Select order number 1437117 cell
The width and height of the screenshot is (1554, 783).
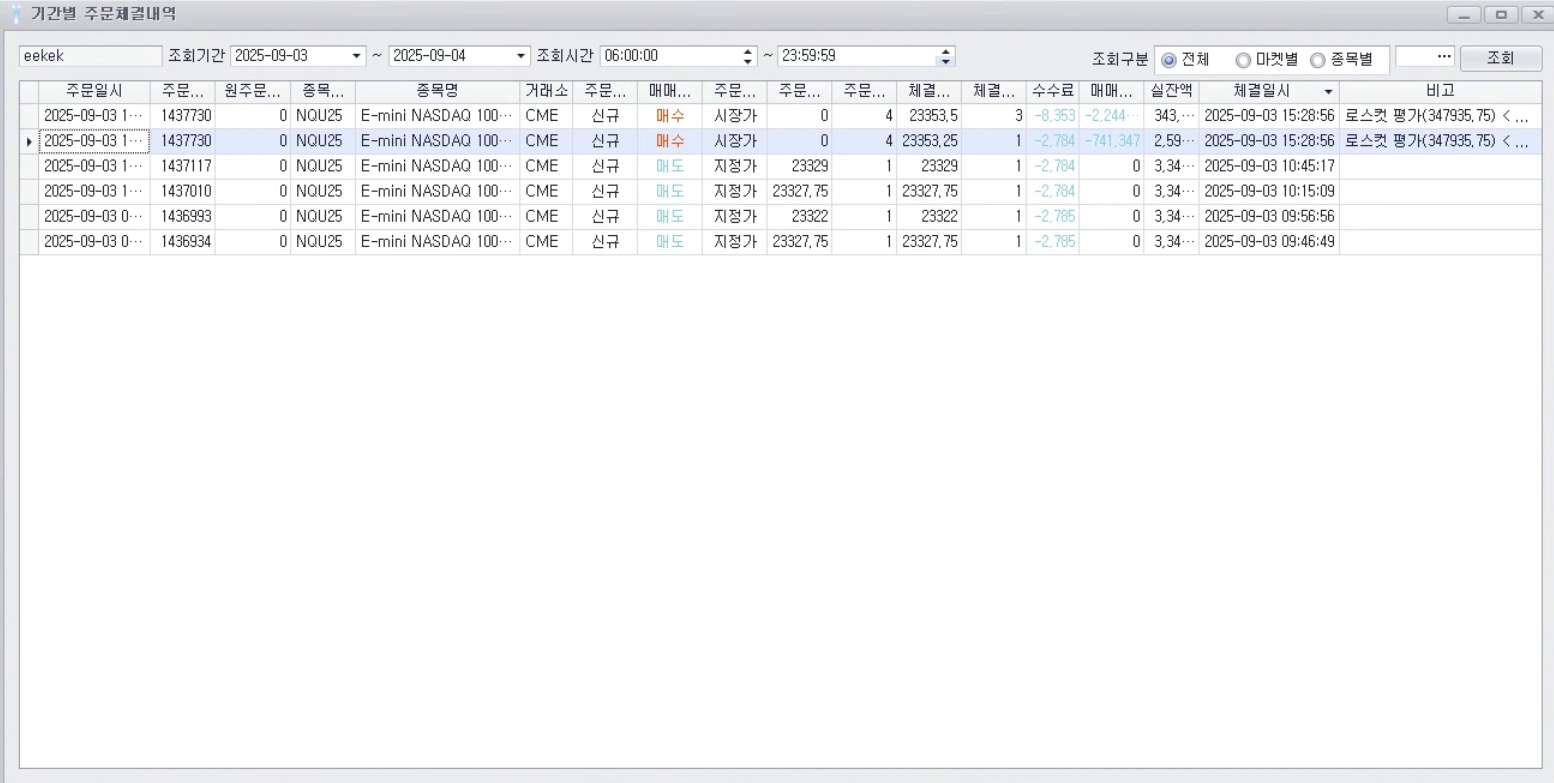pyautogui.click(x=182, y=166)
